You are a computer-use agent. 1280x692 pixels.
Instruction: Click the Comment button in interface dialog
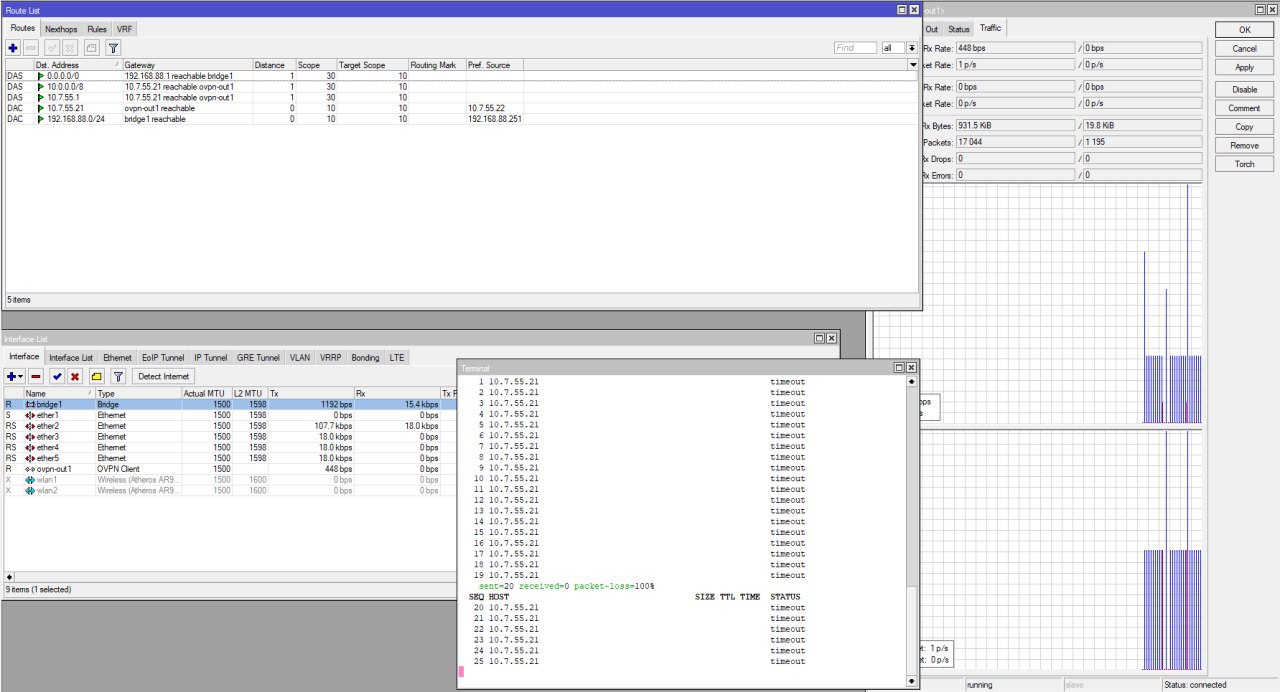[1244, 108]
